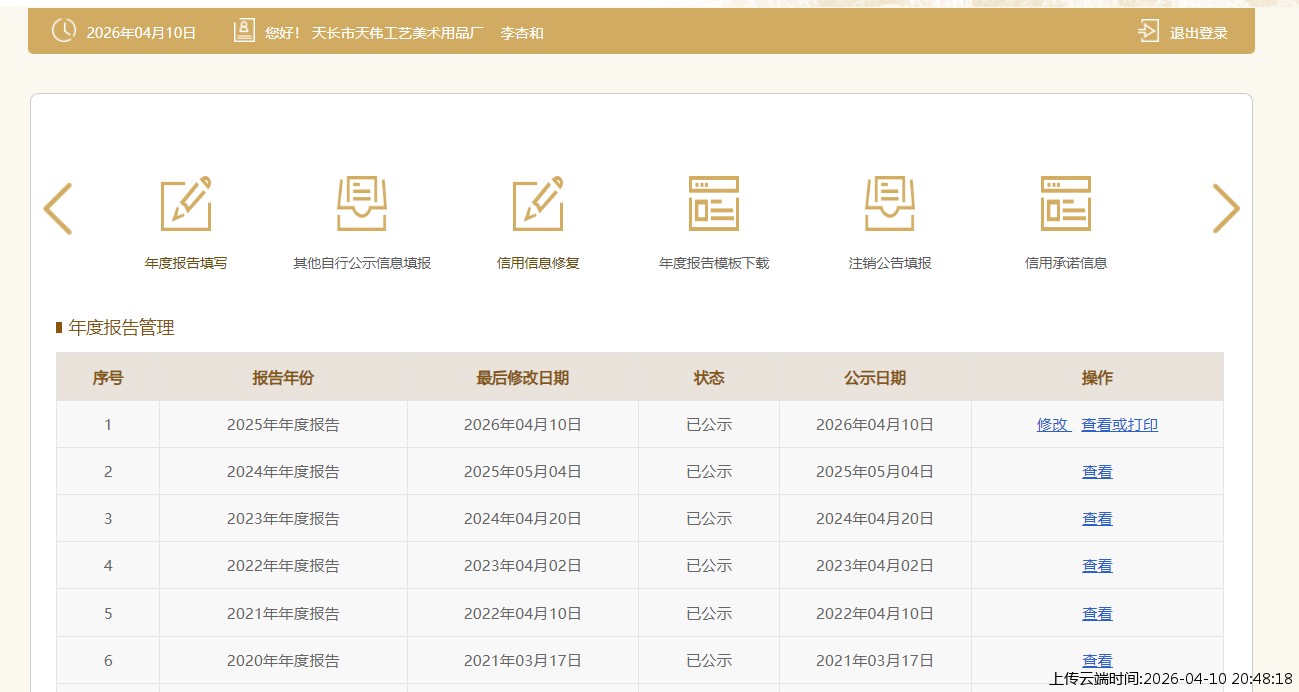Click the clock icon beside the date
Screen dimensions: 1299x692
point(63,31)
